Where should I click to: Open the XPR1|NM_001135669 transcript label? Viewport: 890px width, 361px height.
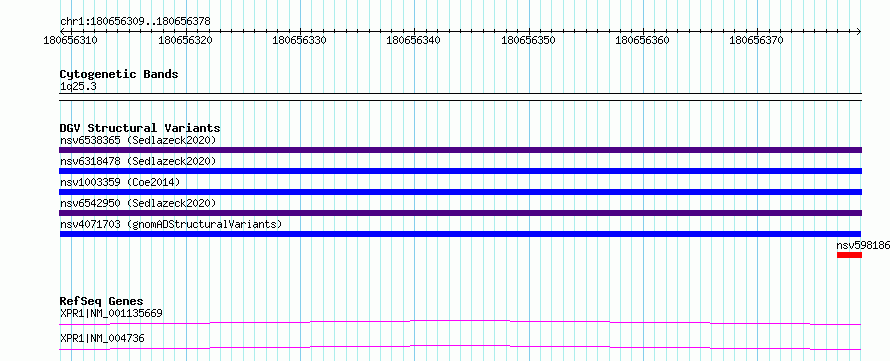[x=112, y=313]
